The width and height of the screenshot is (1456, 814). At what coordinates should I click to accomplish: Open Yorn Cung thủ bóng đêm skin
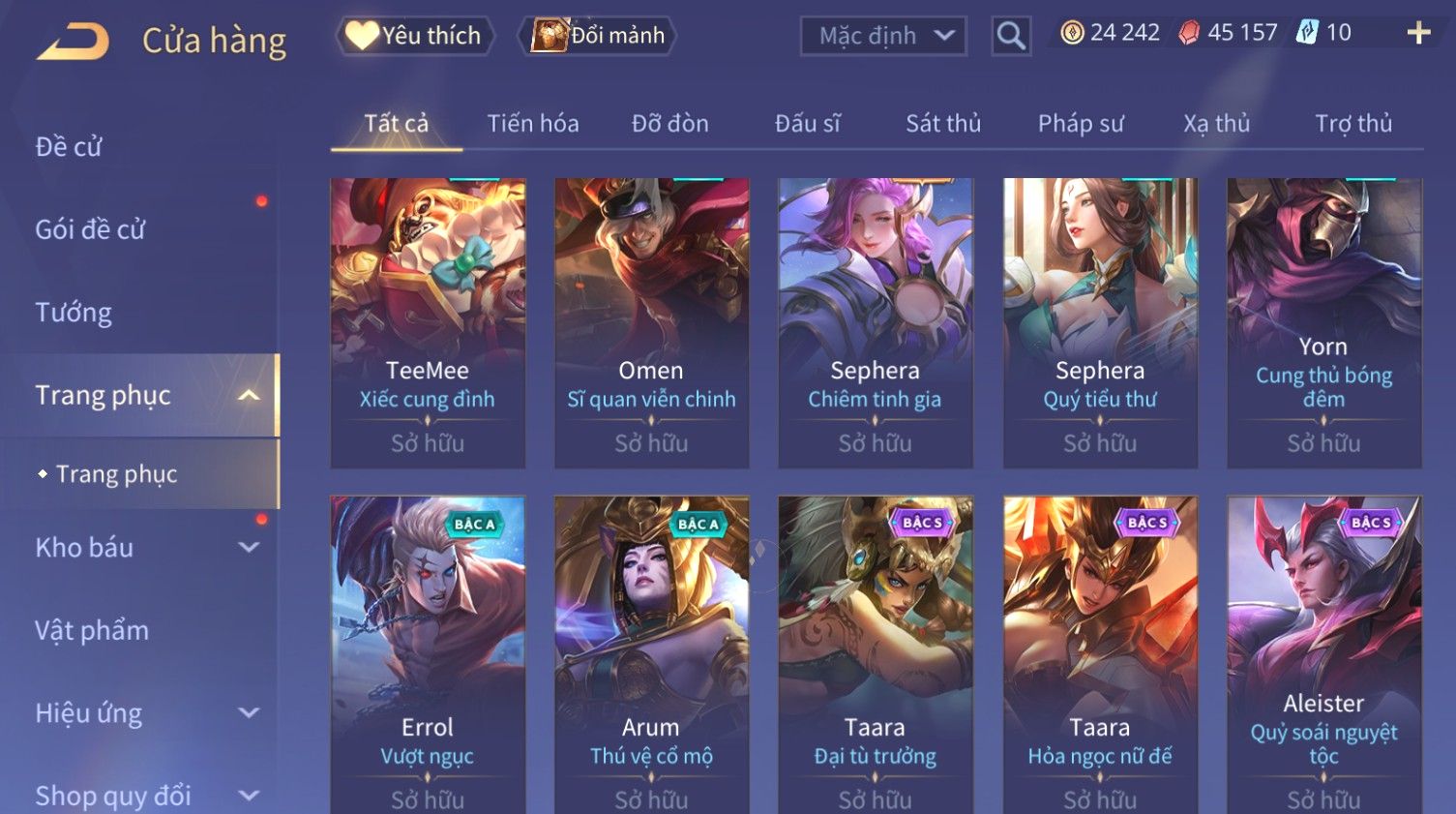(x=1324, y=323)
